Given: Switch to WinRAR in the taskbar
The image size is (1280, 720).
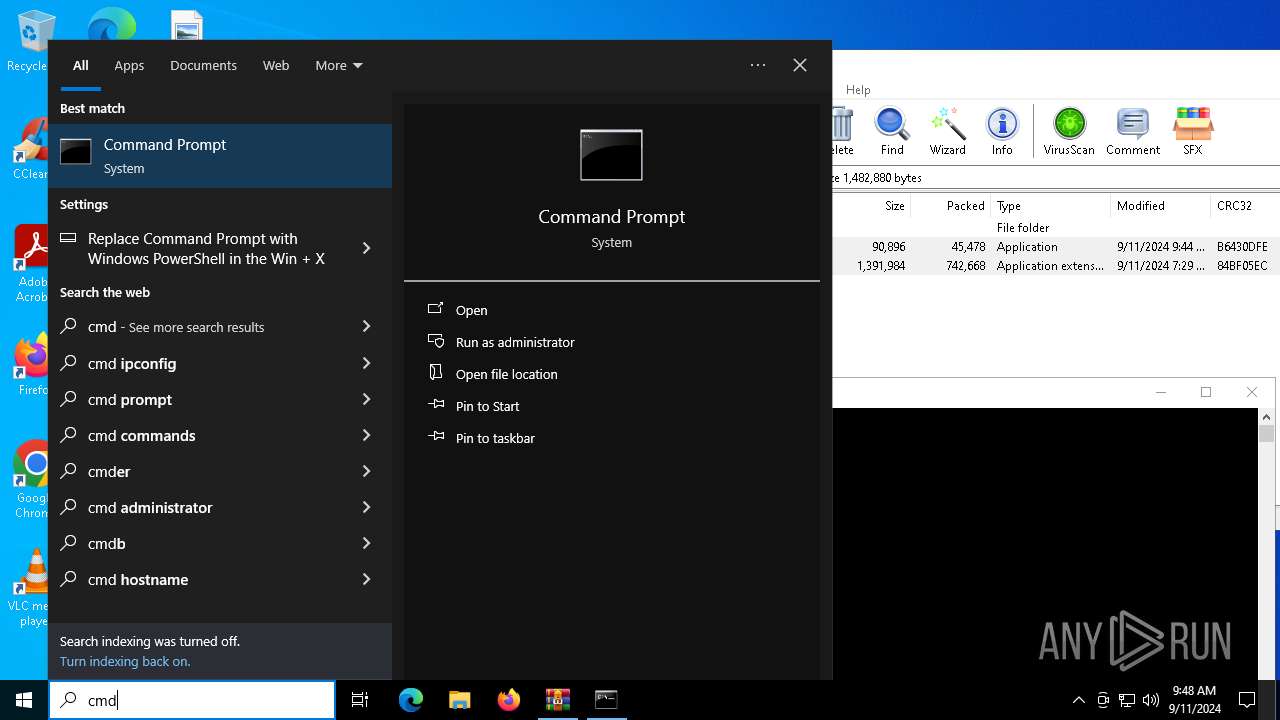Looking at the screenshot, I should point(557,700).
